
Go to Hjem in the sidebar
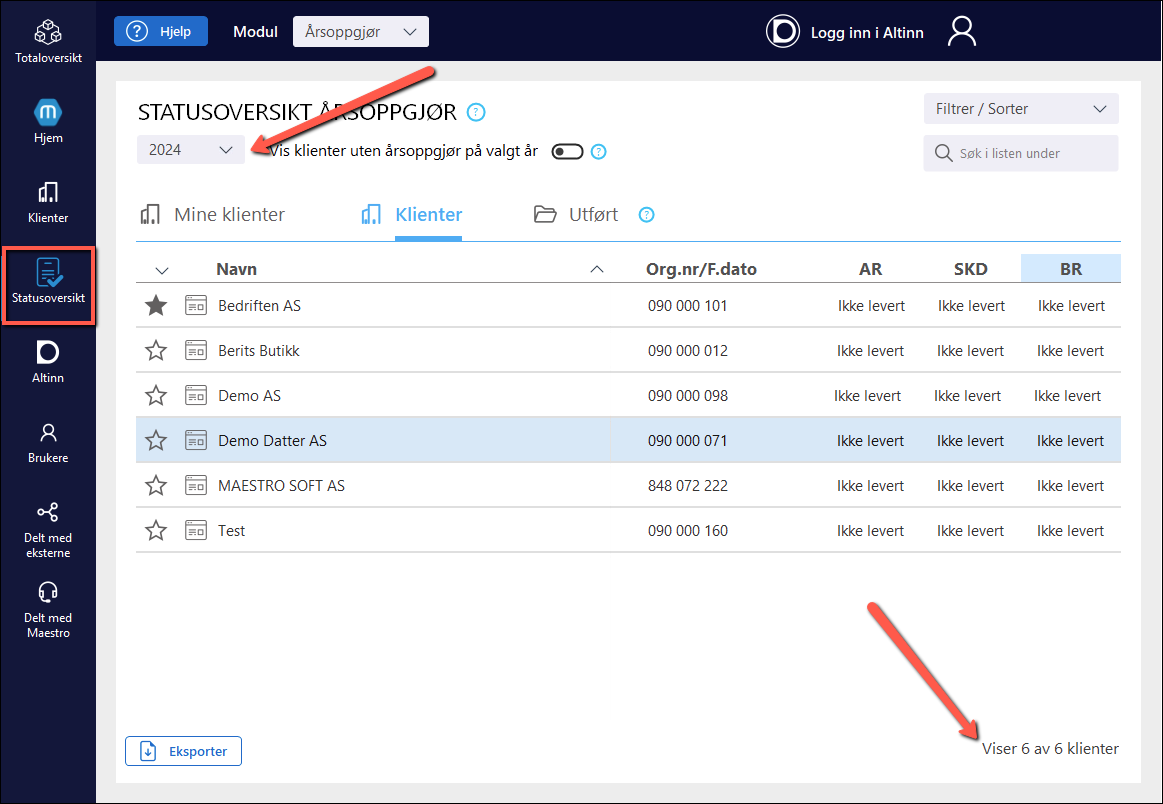coord(48,122)
